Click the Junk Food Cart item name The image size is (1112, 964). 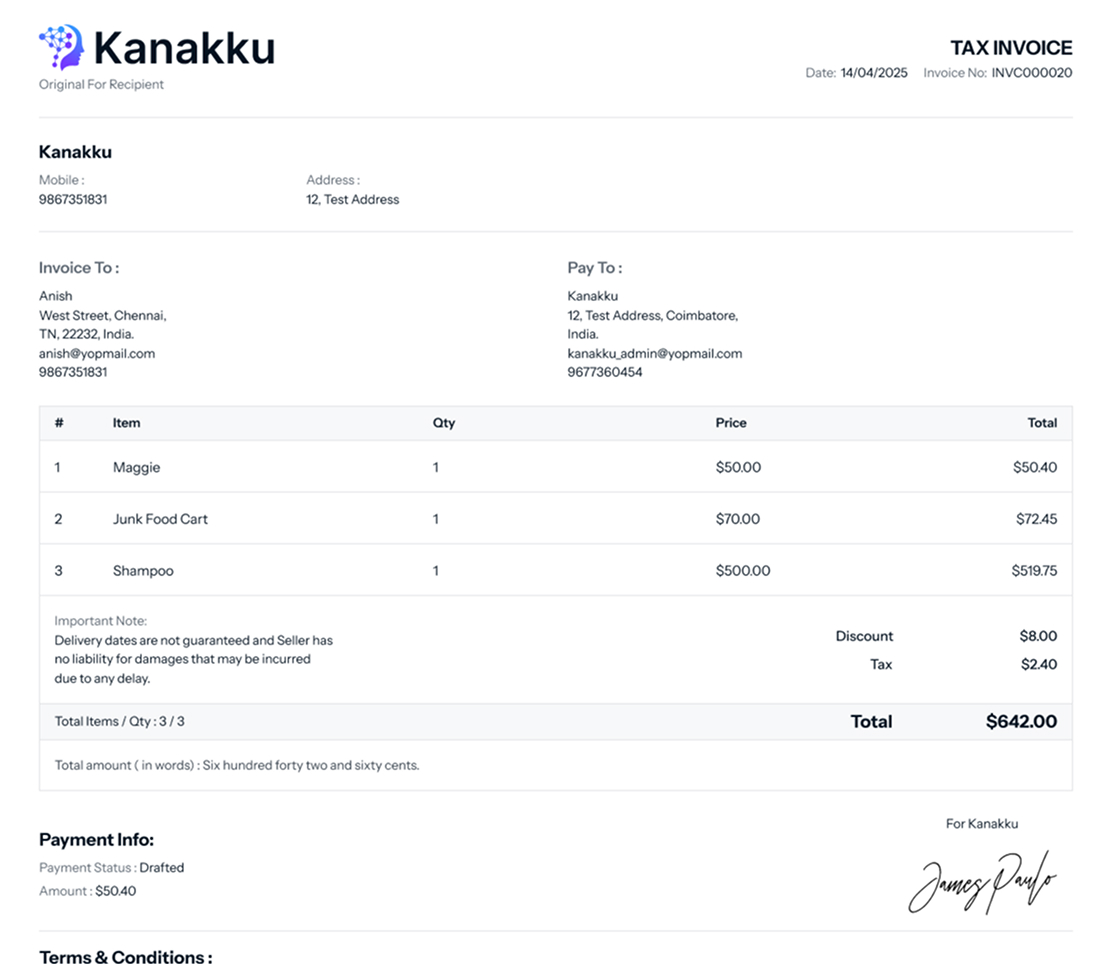tap(160, 519)
